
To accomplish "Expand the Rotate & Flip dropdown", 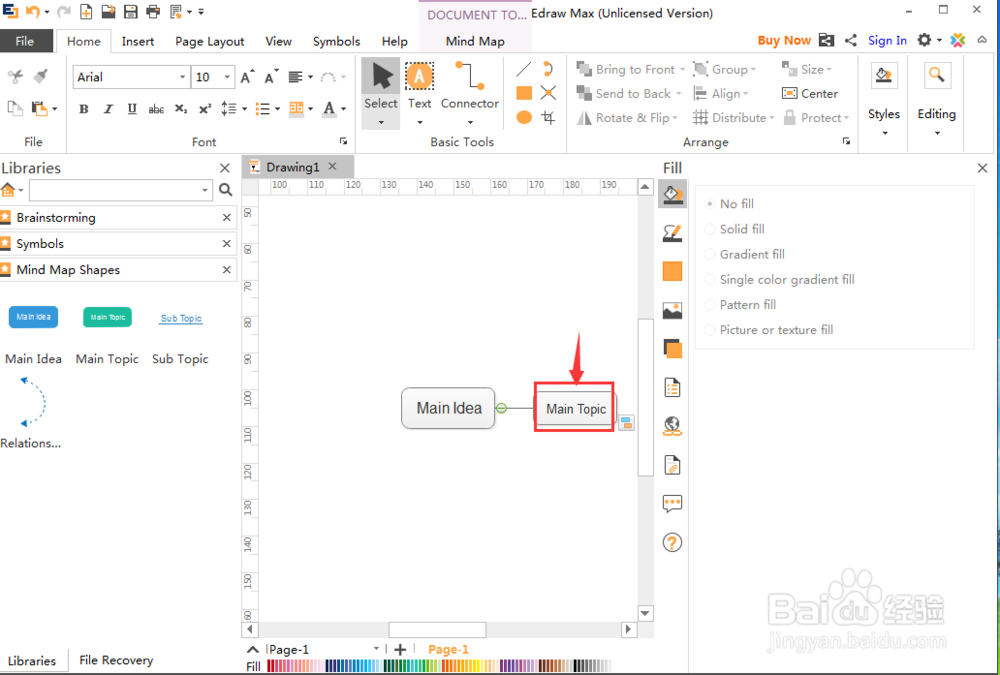I will pos(675,118).
